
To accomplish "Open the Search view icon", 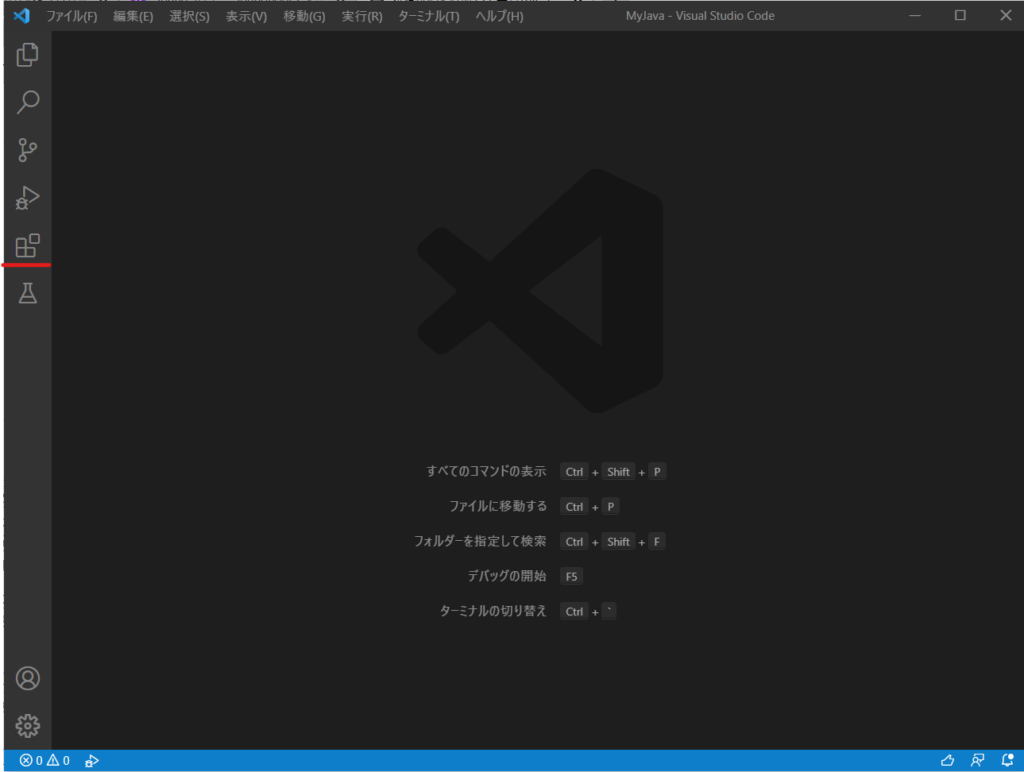I will 28,102.
